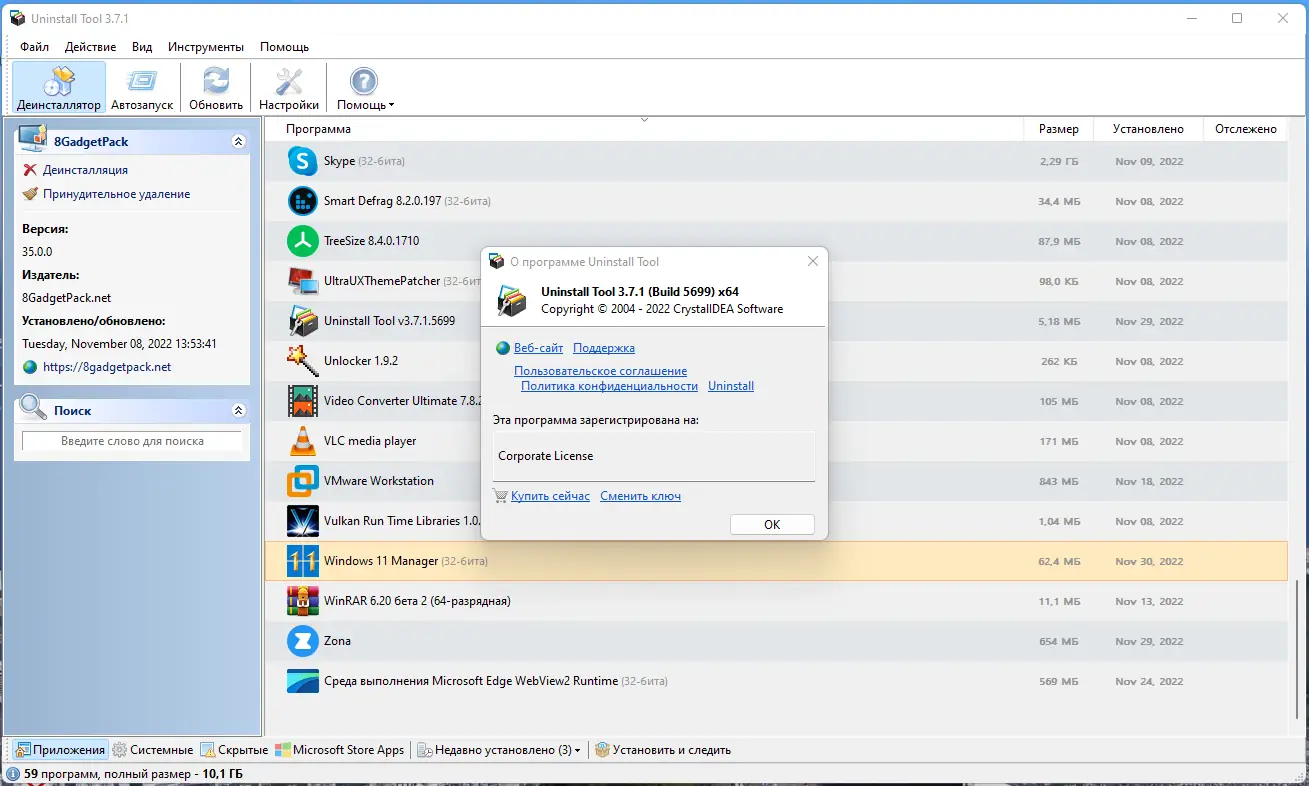Select the VMware Workstation icon
The height and width of the screenshot is (786, 1309).
point(302,481)
